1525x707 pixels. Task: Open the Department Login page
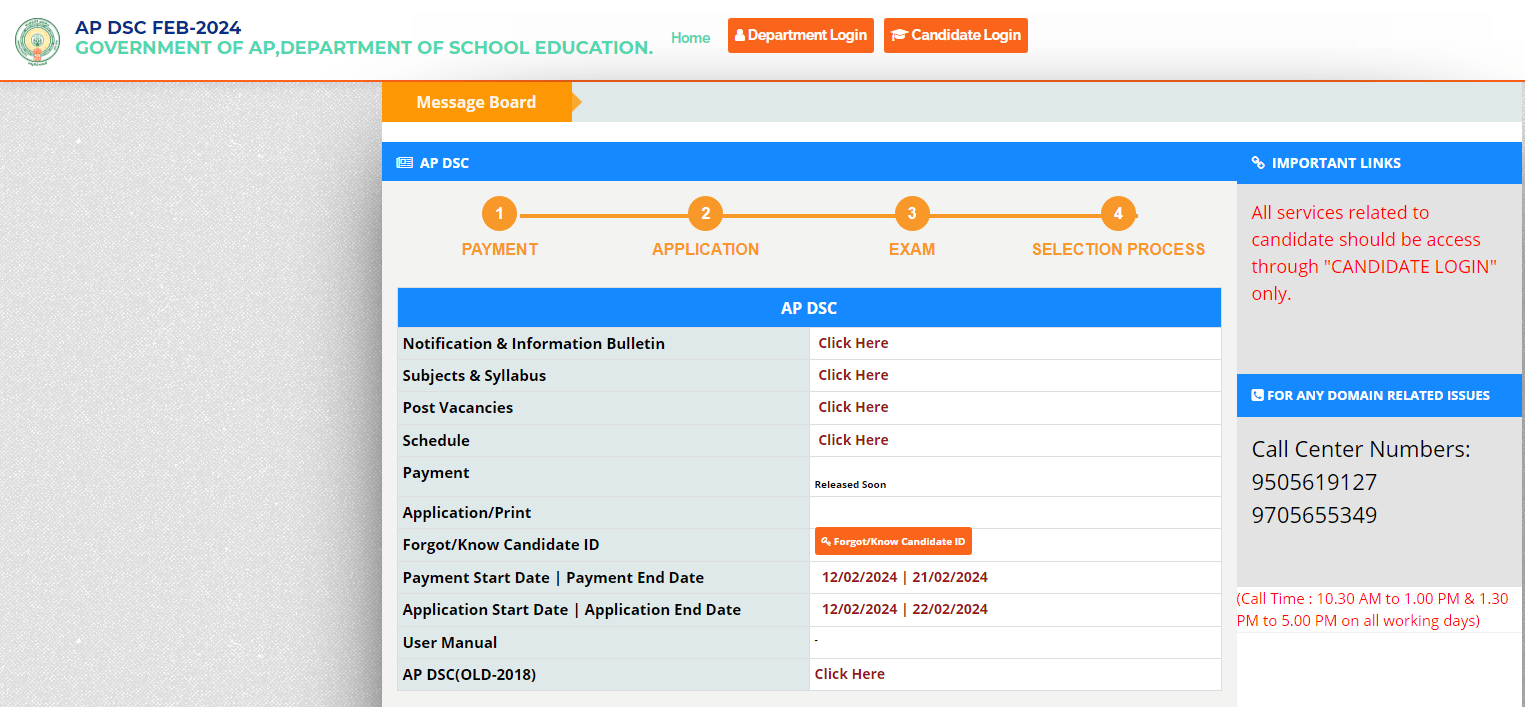800,35
